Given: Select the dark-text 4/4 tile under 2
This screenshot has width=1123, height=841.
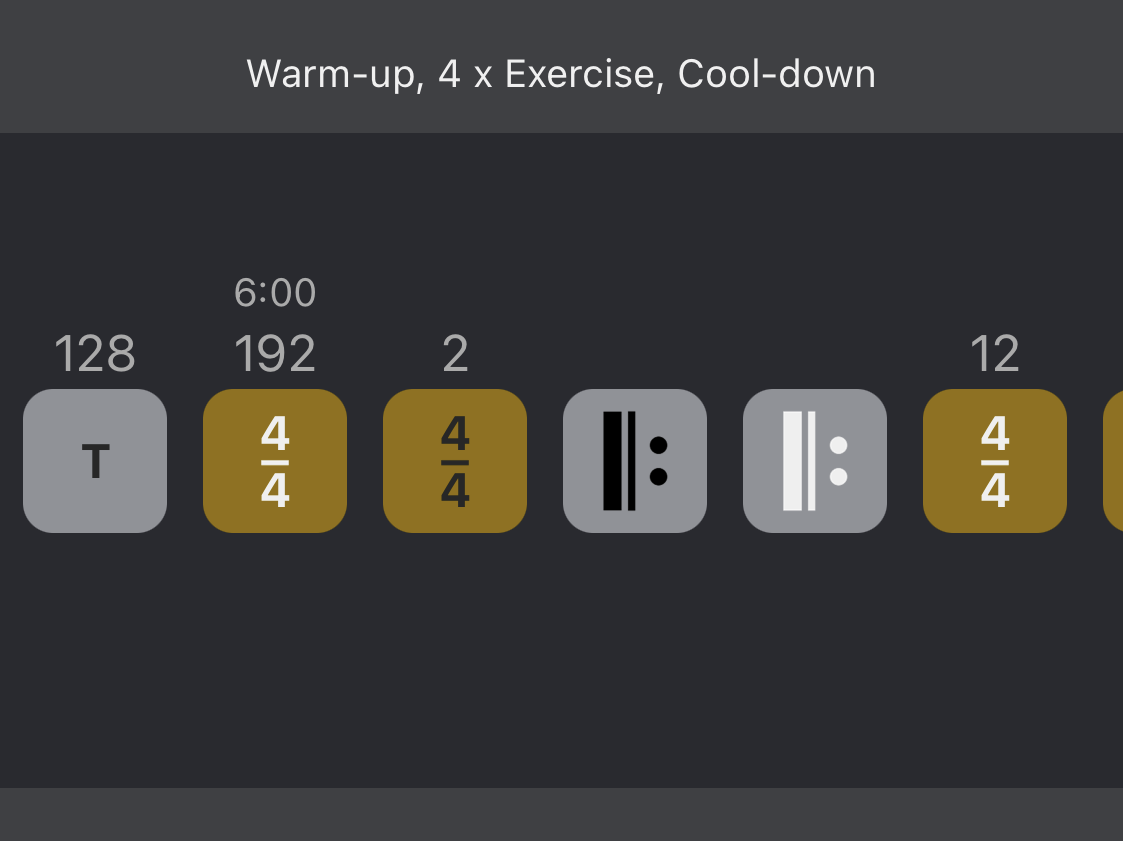Looking at the screenshot, I should tap(455, 461).
